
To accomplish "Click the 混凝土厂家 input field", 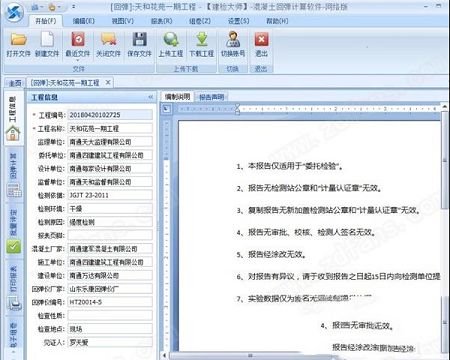I will coord(110,249).
